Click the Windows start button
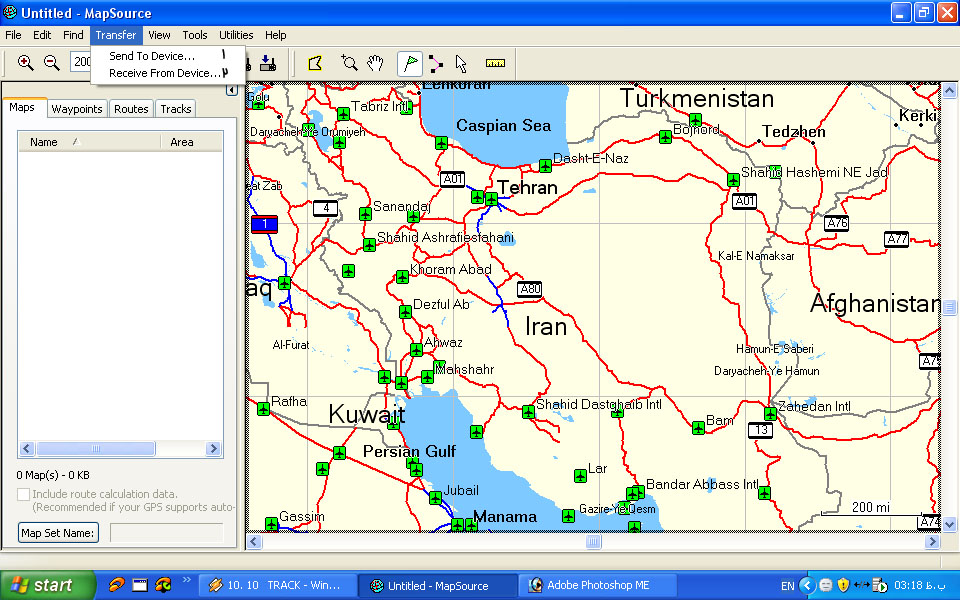The height and width of the screenshot is (600, 960). coord(42,586)
